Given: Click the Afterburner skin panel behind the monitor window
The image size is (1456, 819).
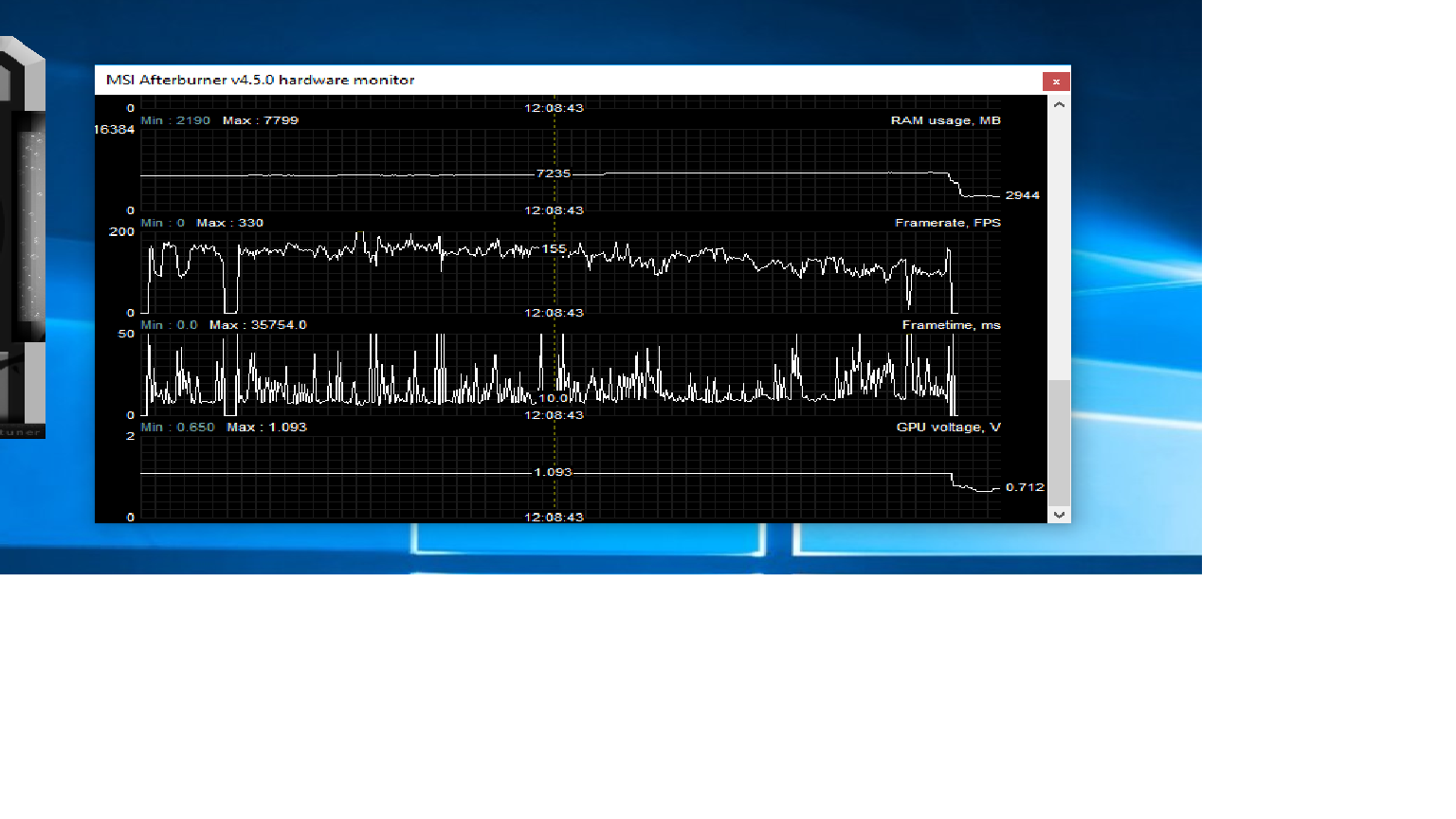Looking at the screenshot, I should 22,237.
